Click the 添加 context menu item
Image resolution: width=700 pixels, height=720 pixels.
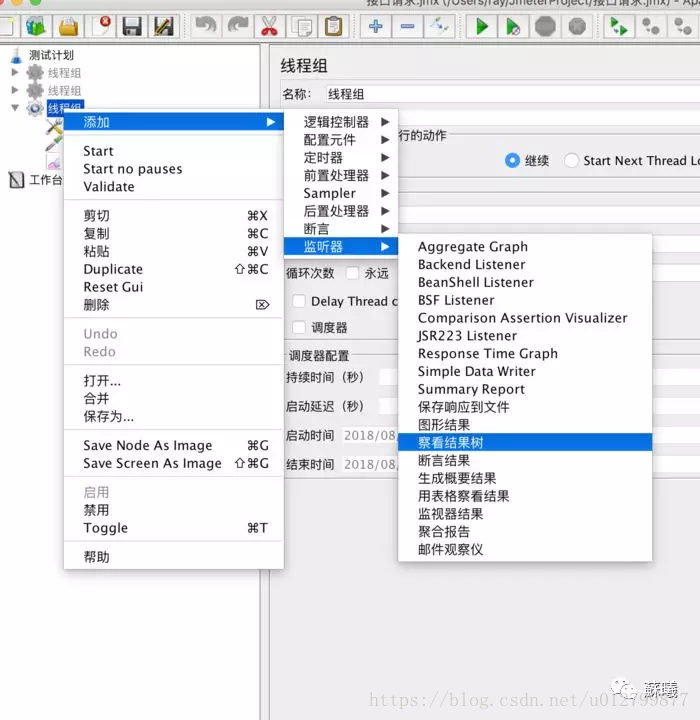pyautogui.click(x=174, y=122)
